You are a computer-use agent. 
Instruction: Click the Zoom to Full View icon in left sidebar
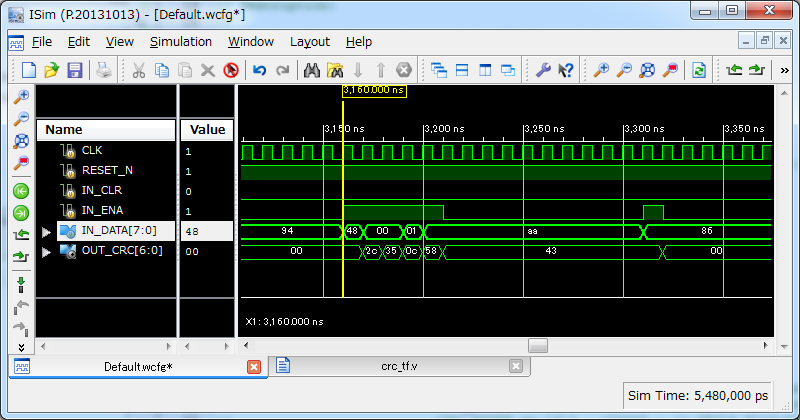21,141
